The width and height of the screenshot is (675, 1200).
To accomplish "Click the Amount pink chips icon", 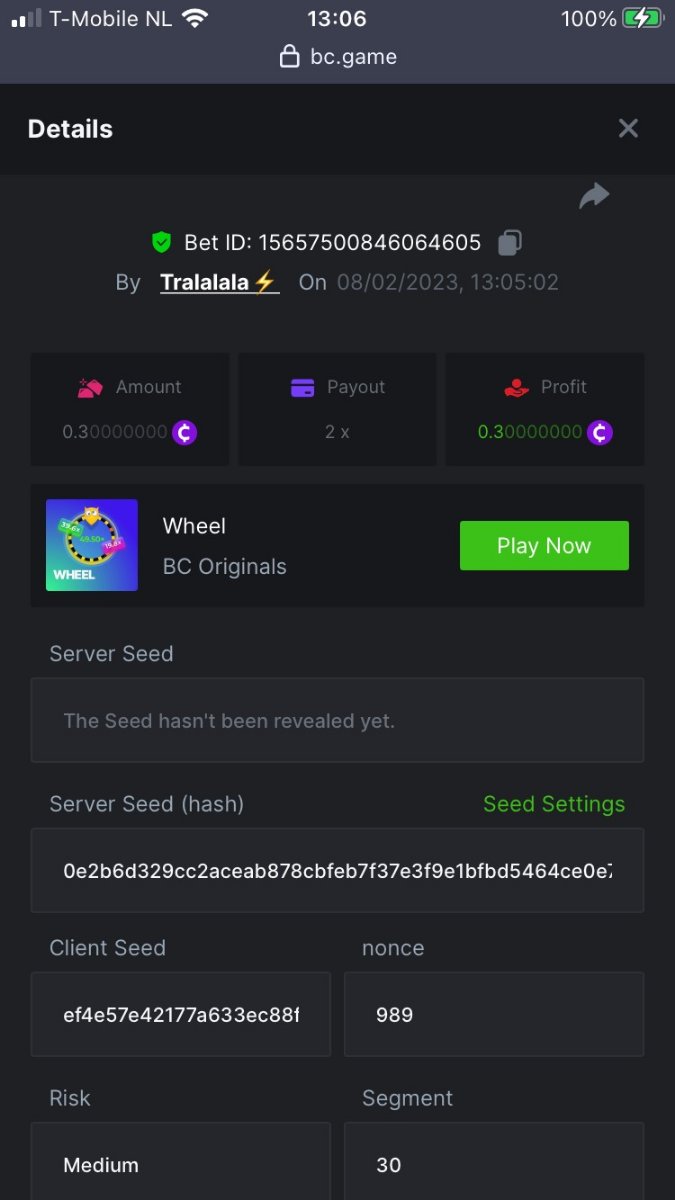I will tap(91, 387).
